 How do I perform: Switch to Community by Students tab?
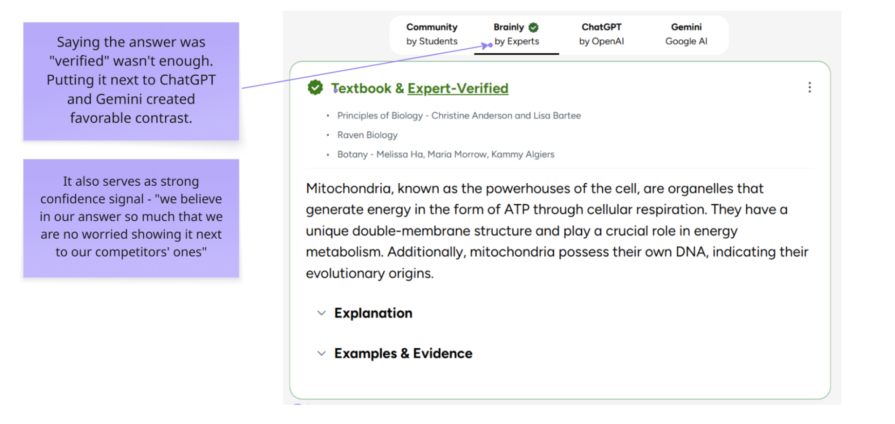432,34
